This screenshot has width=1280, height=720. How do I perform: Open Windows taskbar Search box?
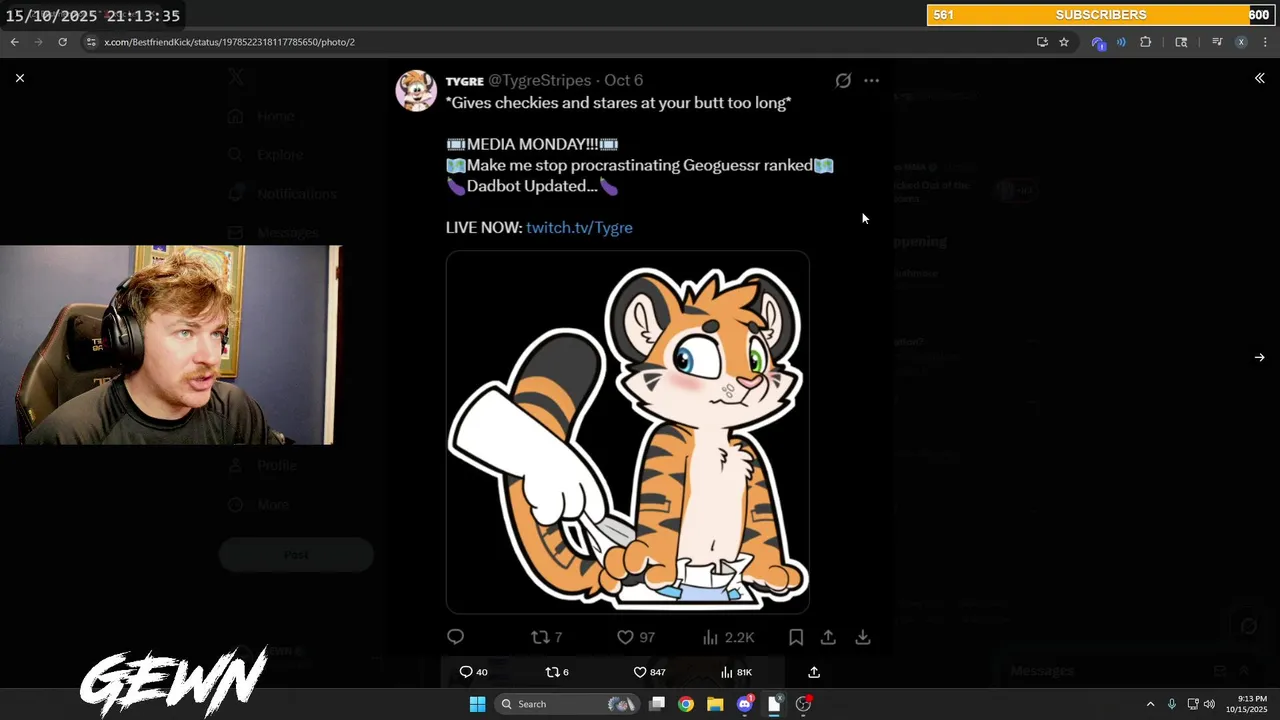567,704
